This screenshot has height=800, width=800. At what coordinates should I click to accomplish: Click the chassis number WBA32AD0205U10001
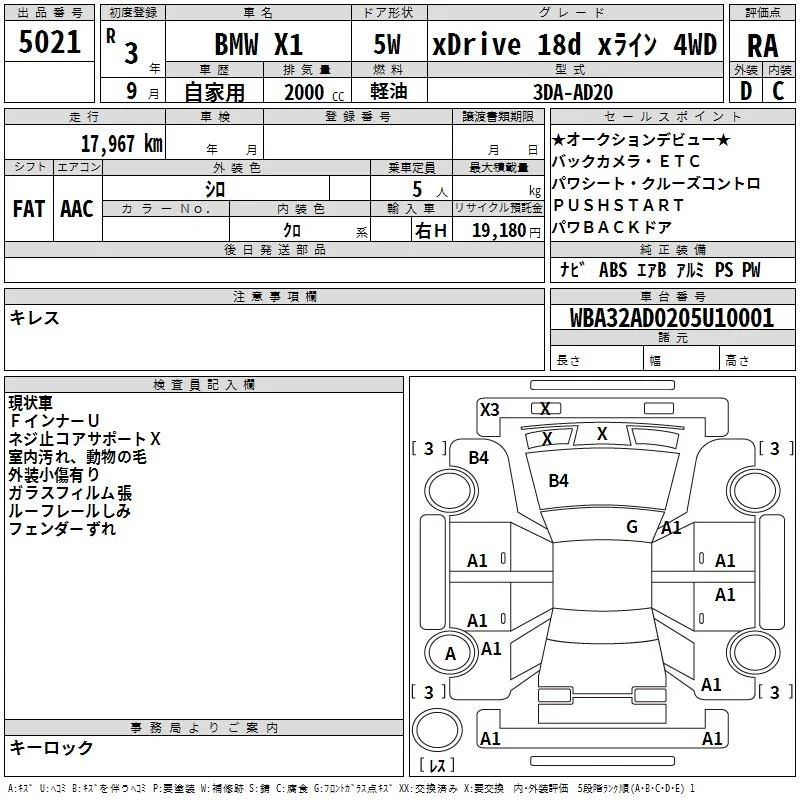coord(672,318)
